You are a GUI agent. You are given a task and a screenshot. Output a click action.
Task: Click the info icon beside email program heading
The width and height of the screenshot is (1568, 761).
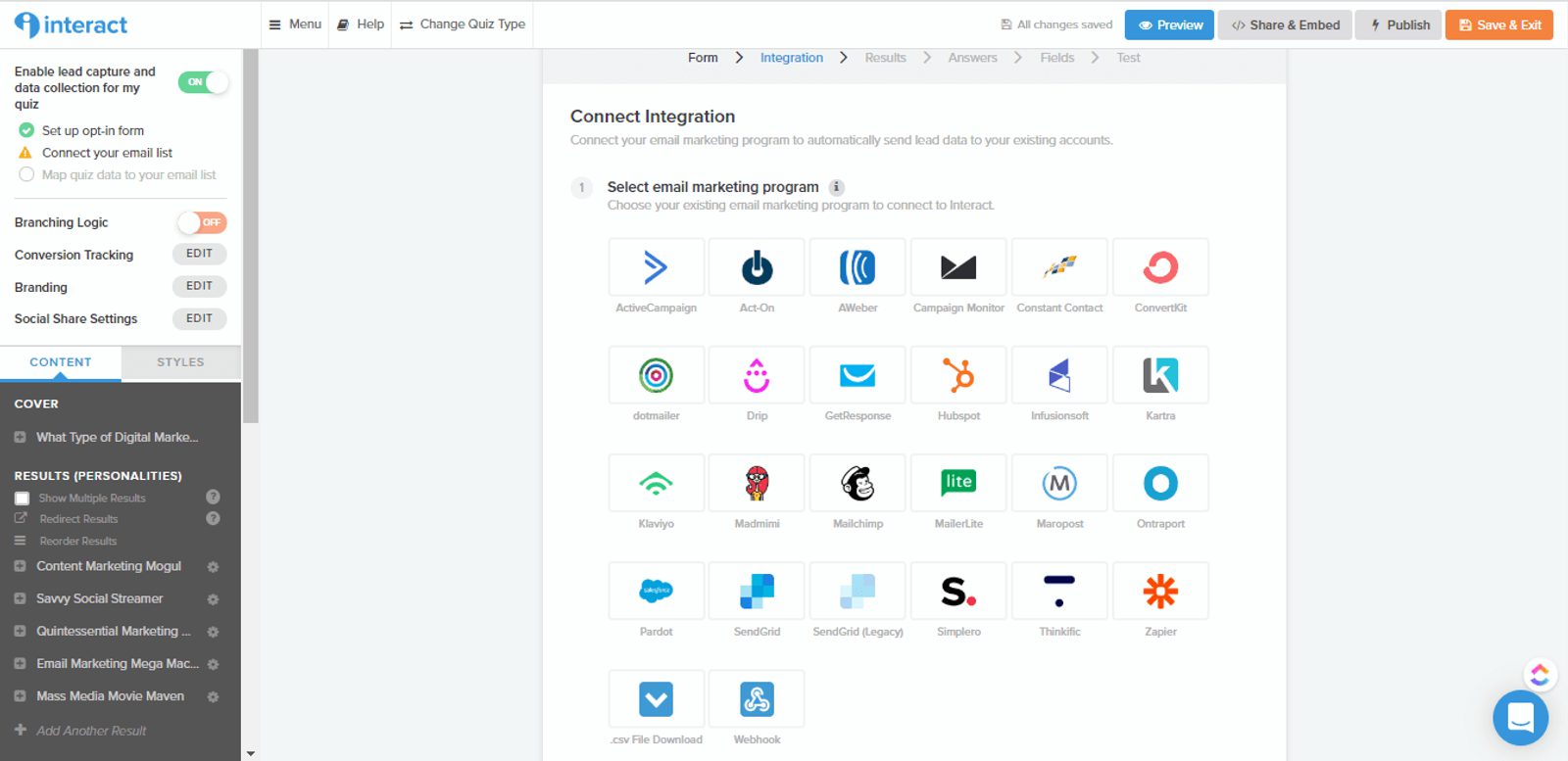coord(836,187)
